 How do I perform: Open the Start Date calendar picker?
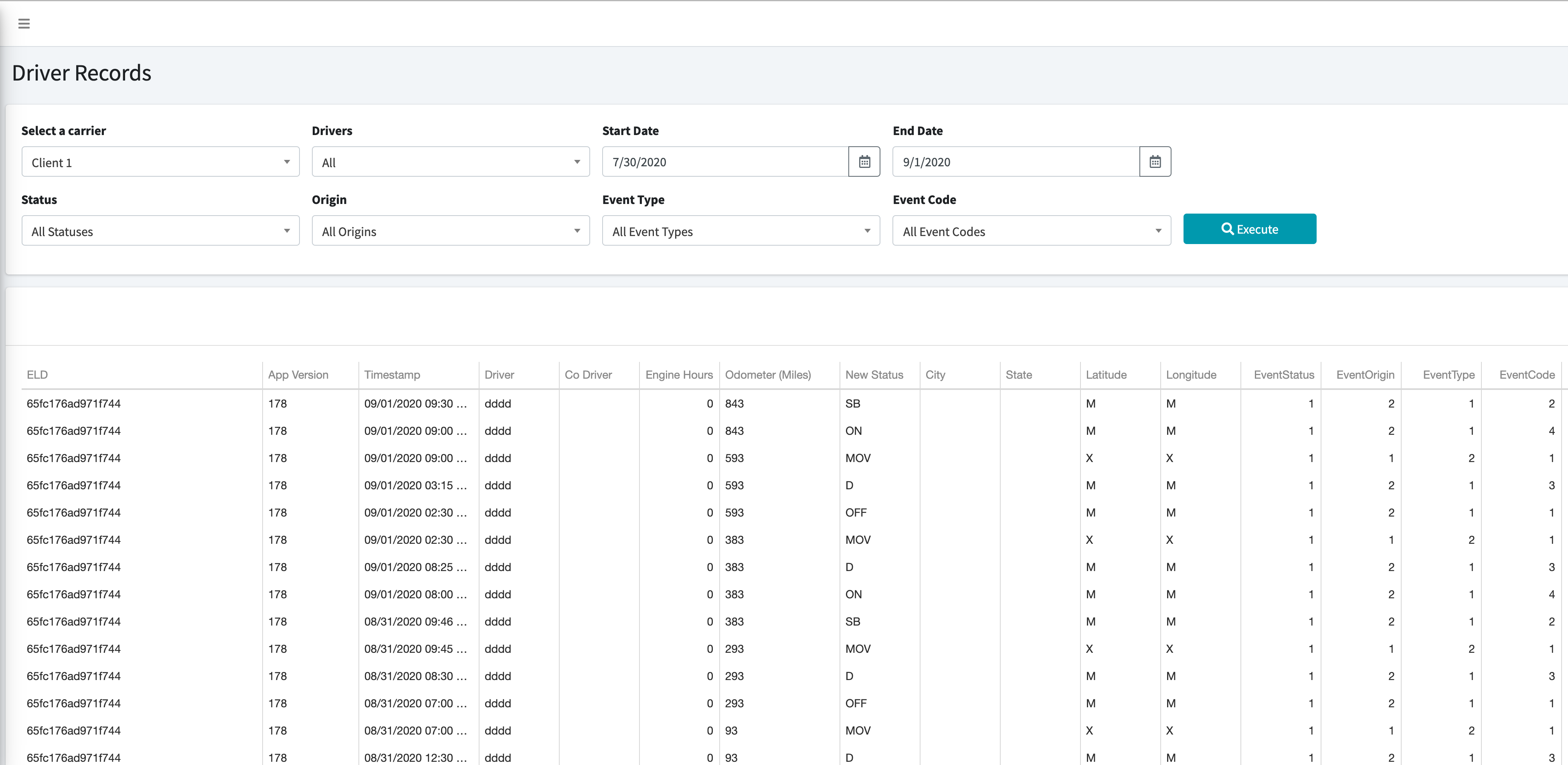pyautogui.click(x=864, y=162)
